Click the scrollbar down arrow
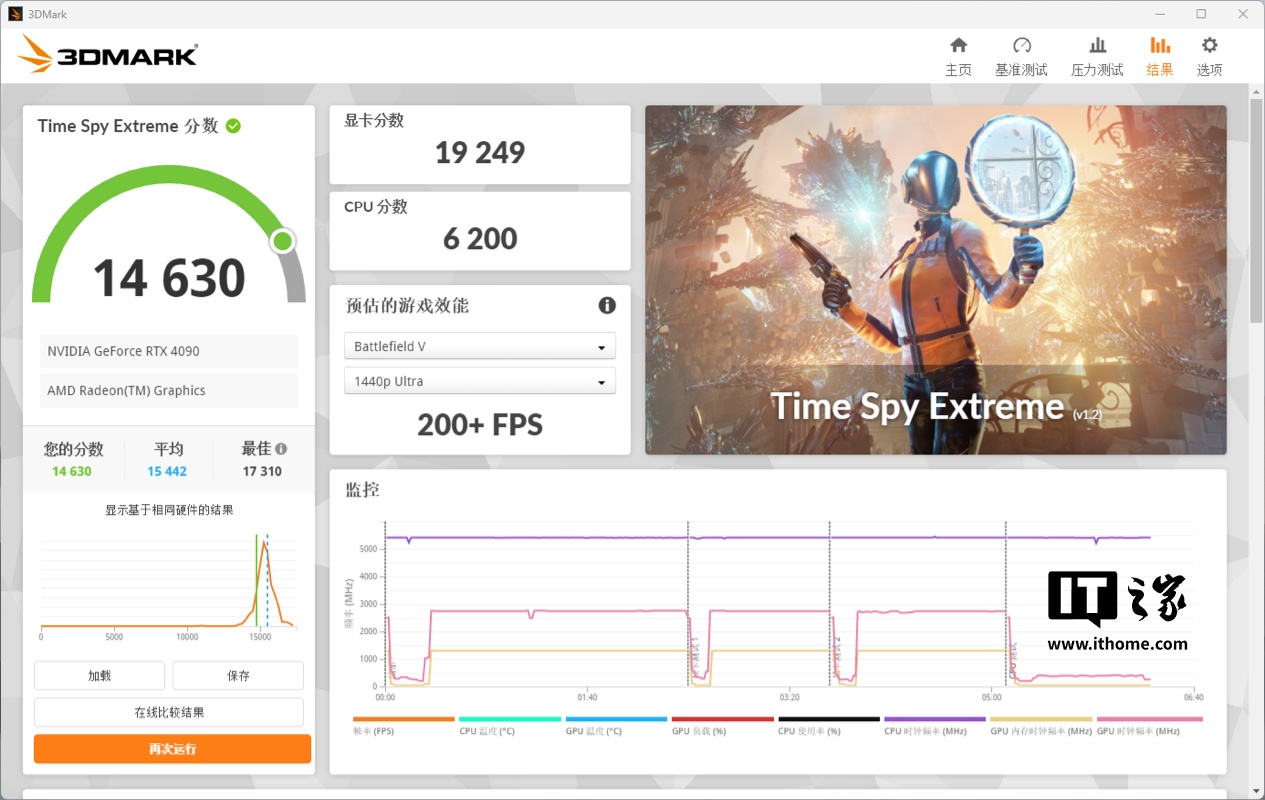 (x=1256, y=791)
